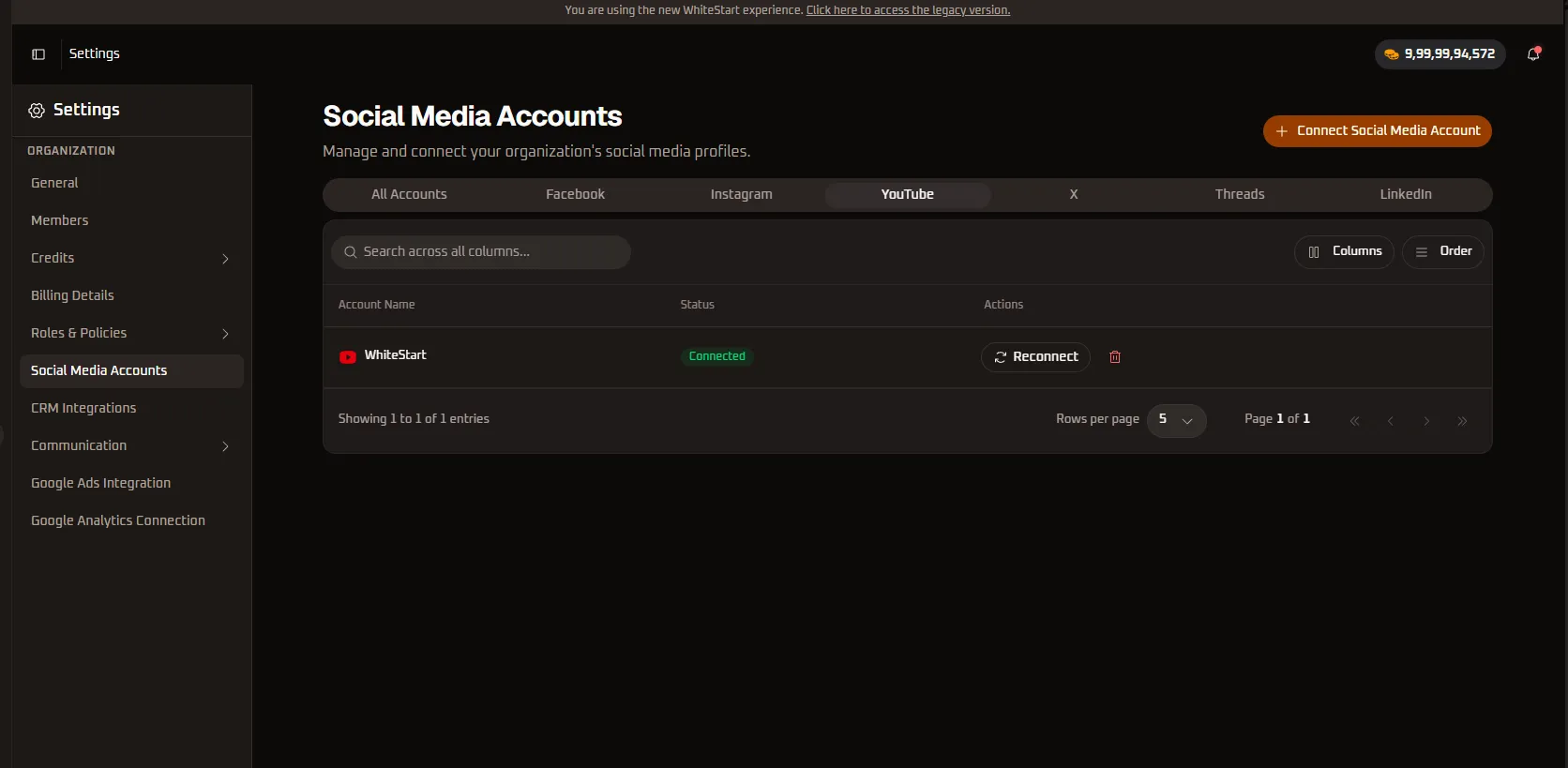Expand the Credits submenu
Viewport: 1568px width, 768px height.
[225, 259]
